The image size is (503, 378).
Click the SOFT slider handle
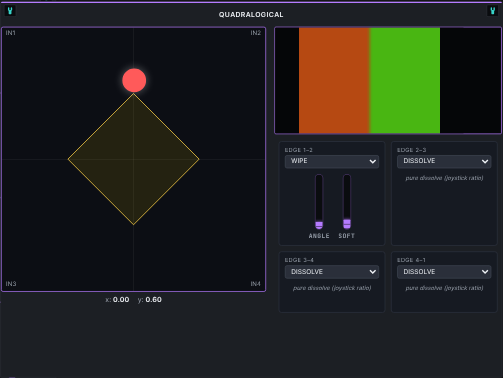347,224
